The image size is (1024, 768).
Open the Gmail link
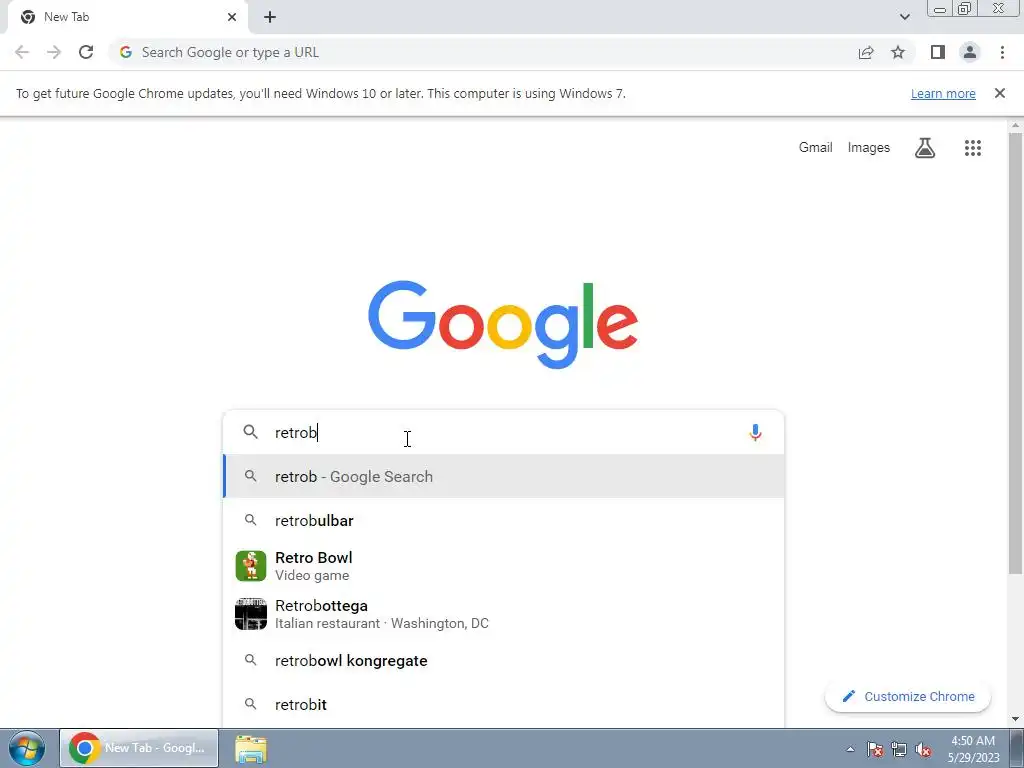pyautogui.click(x=816, y=148)
